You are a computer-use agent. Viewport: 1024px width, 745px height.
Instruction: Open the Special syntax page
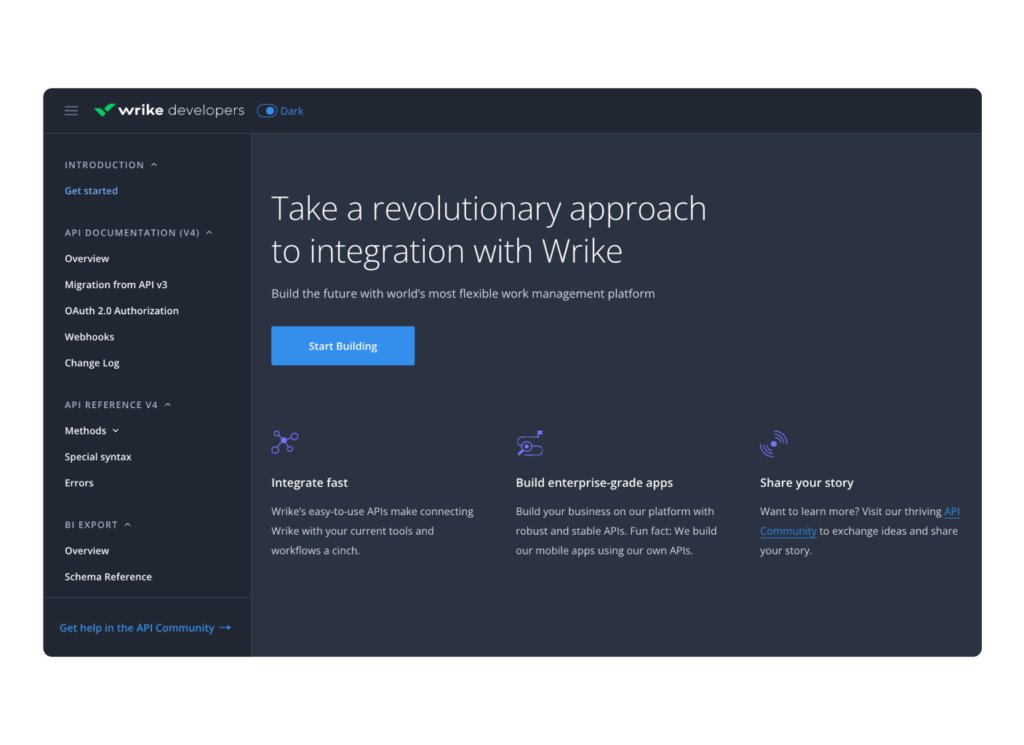(x=98, y=457)
